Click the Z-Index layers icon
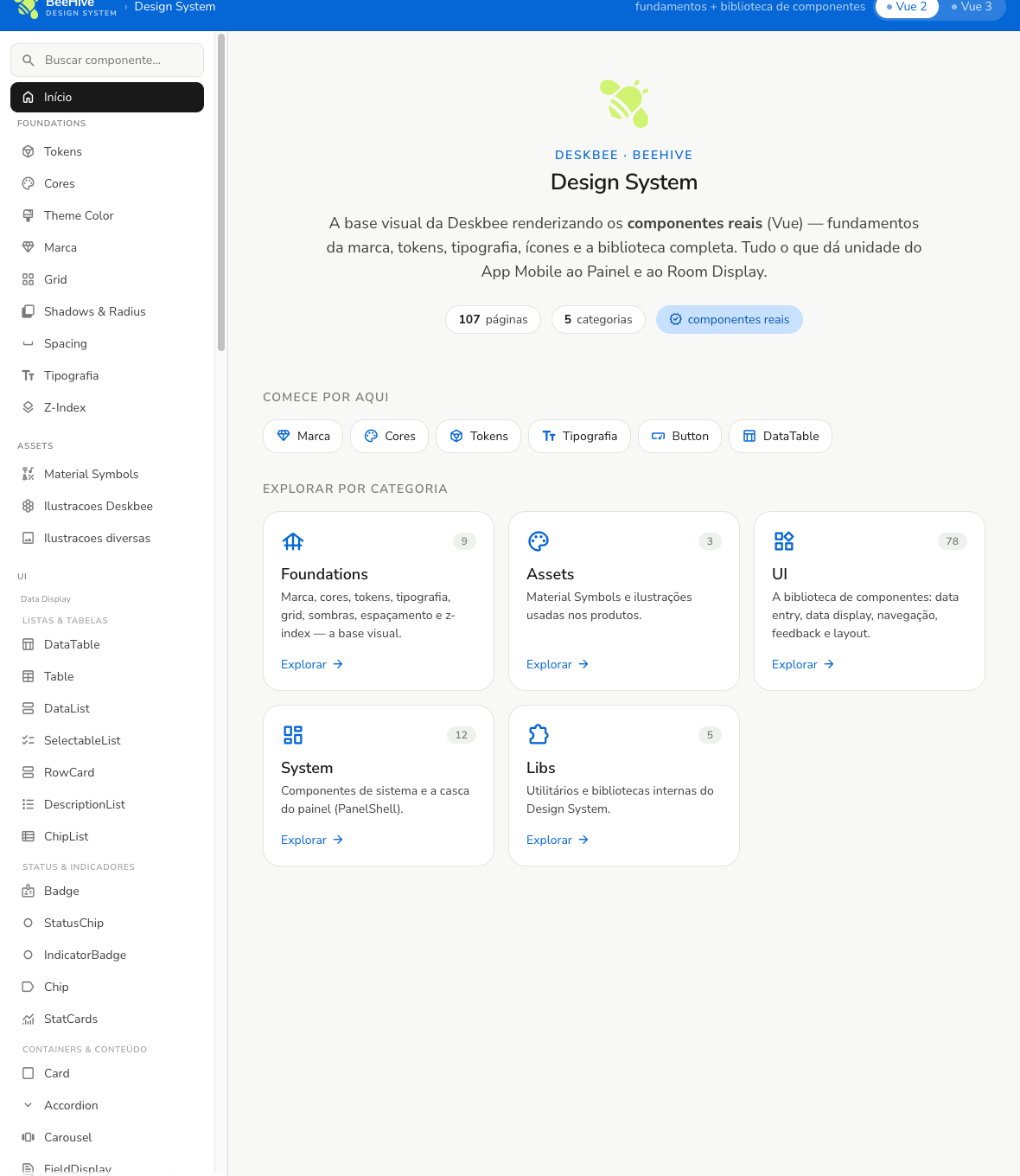Viewport: 1020px width, 1176px height. [28, 407]
